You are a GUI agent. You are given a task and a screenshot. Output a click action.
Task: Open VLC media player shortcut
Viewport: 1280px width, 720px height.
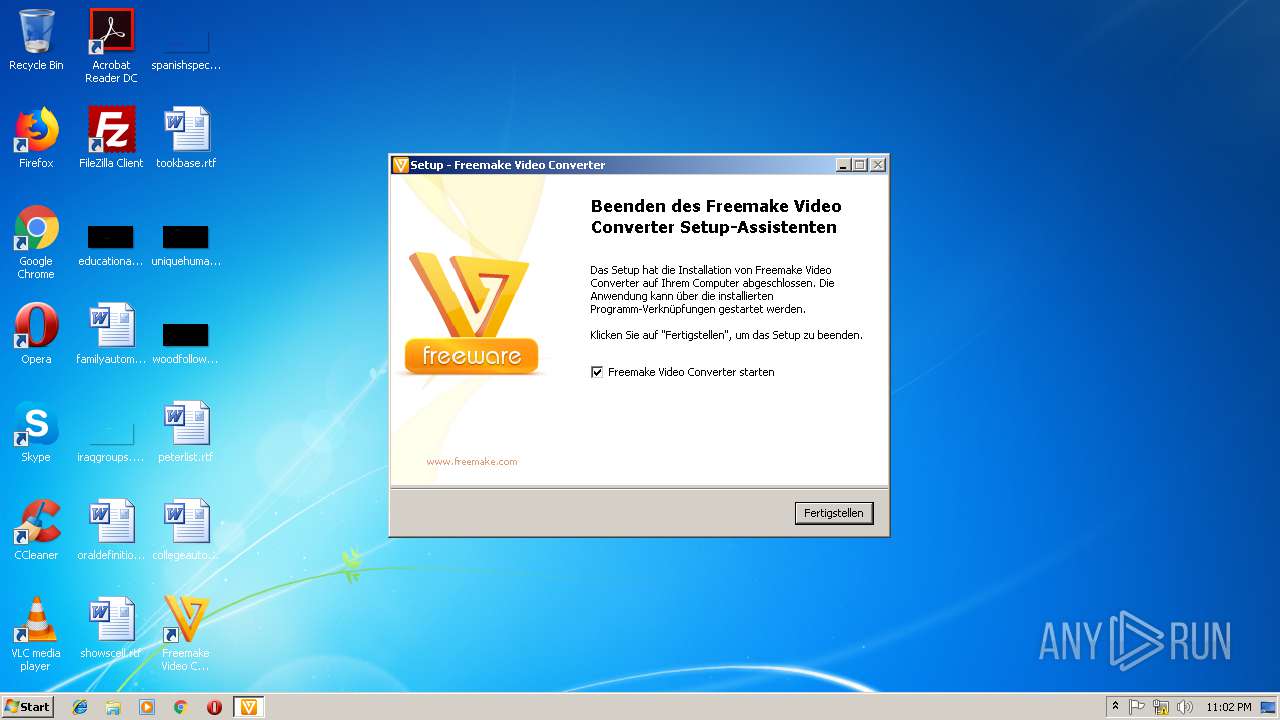click(x=36, y=634)
